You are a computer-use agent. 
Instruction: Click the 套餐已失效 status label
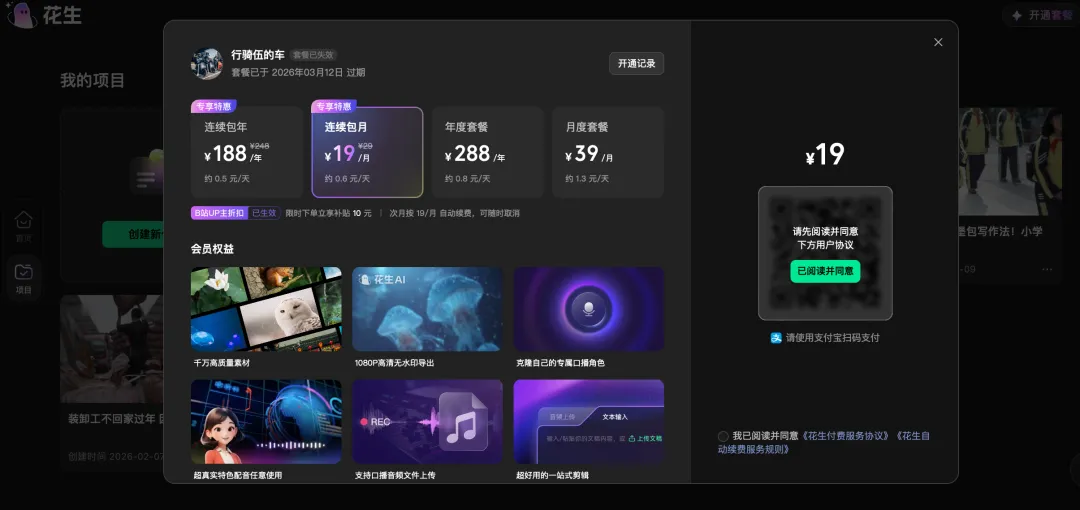click(x=313, y=55)
